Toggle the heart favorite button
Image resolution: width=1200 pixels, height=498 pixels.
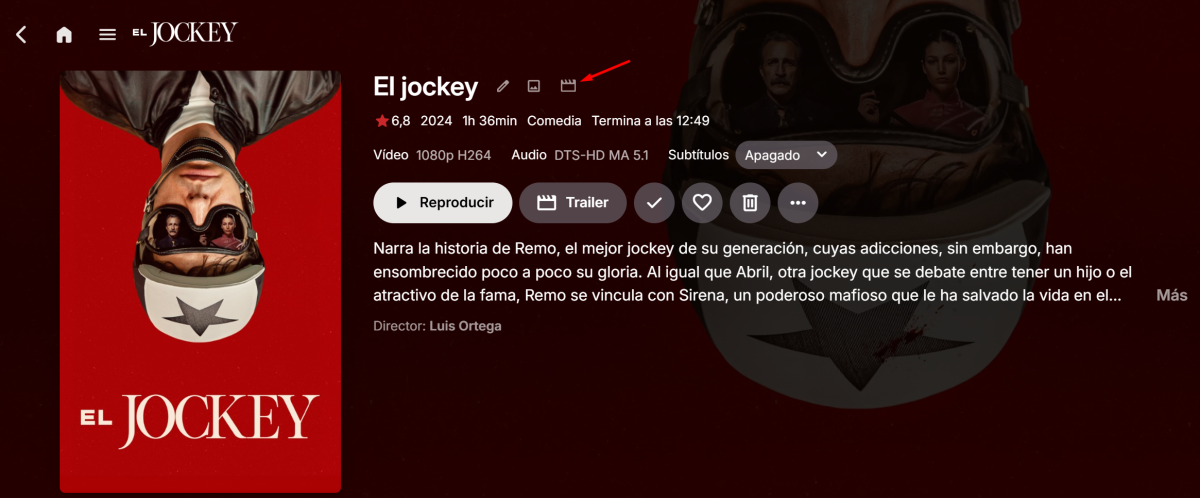pyautogui.click(x=702, y=203)
